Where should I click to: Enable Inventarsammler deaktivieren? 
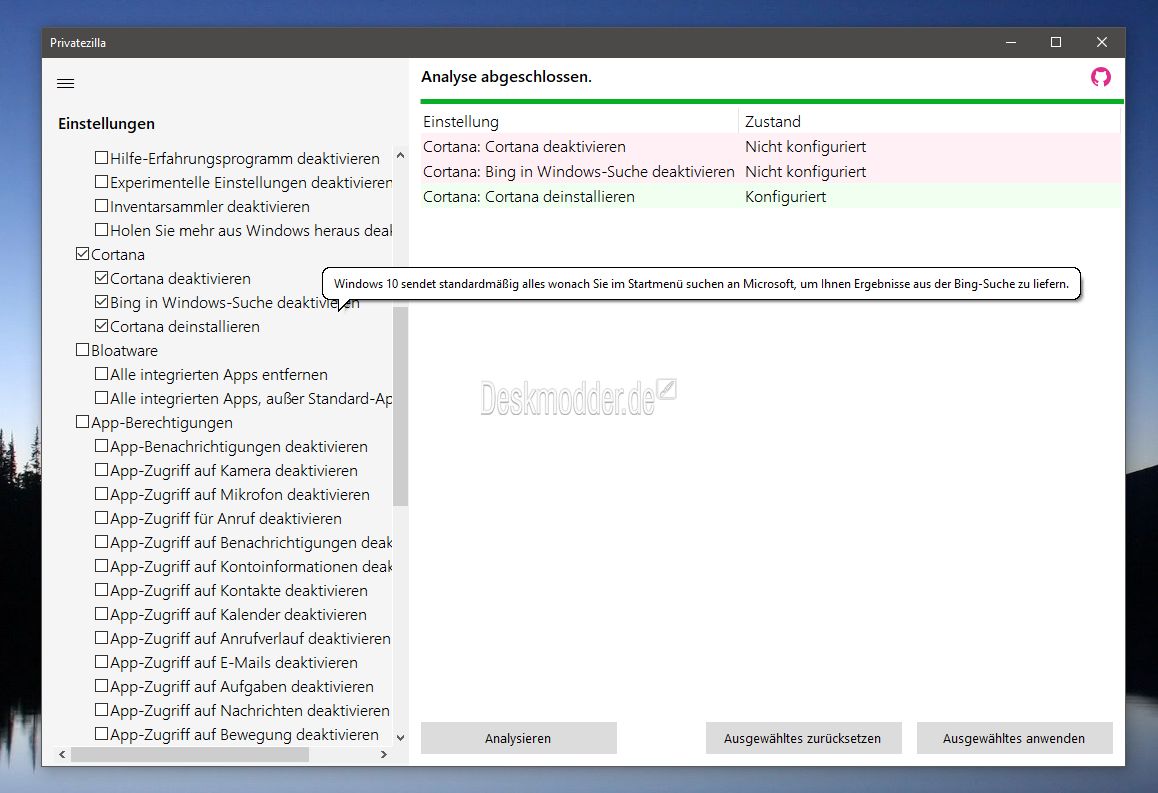point(102,206)
